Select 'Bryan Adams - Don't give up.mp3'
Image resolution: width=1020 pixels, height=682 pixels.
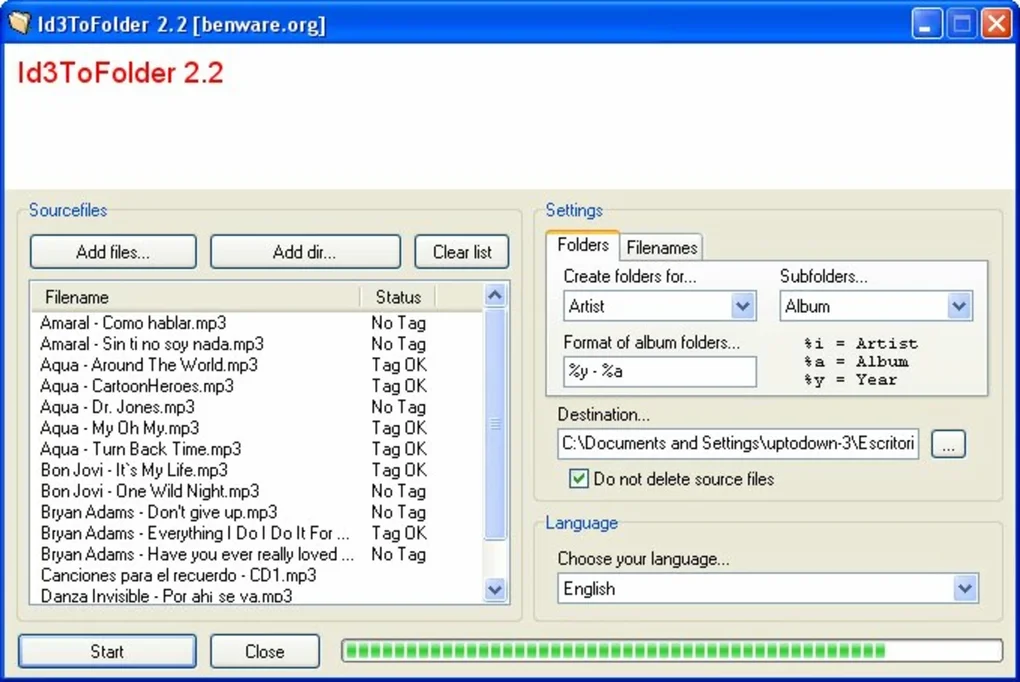pos(159,512)
